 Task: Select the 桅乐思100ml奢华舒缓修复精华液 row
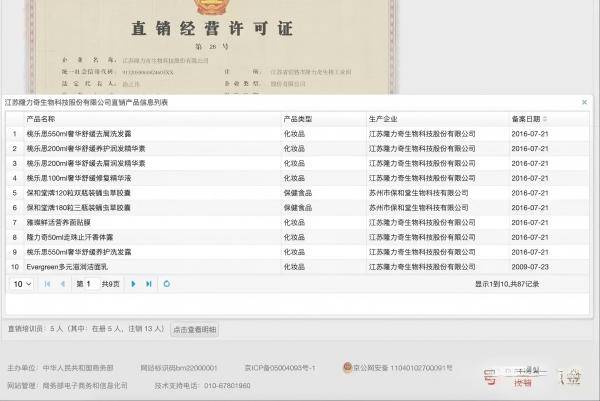[297, 178]
